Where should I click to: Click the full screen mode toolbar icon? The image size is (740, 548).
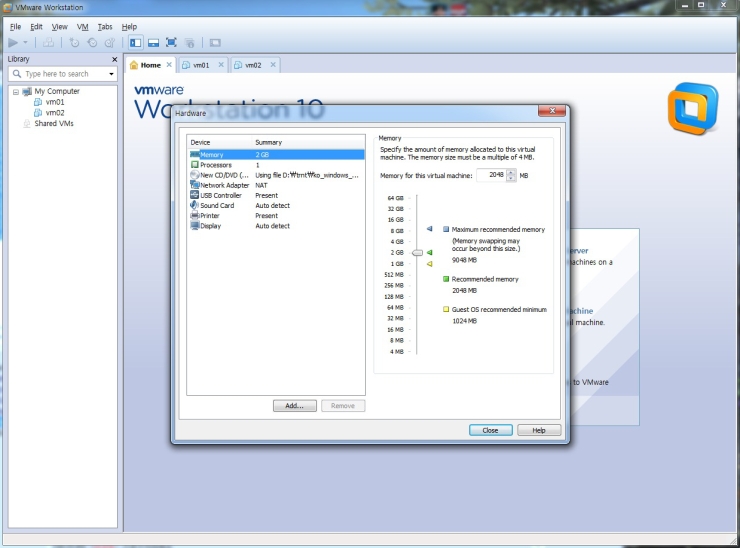pos(171,43)
